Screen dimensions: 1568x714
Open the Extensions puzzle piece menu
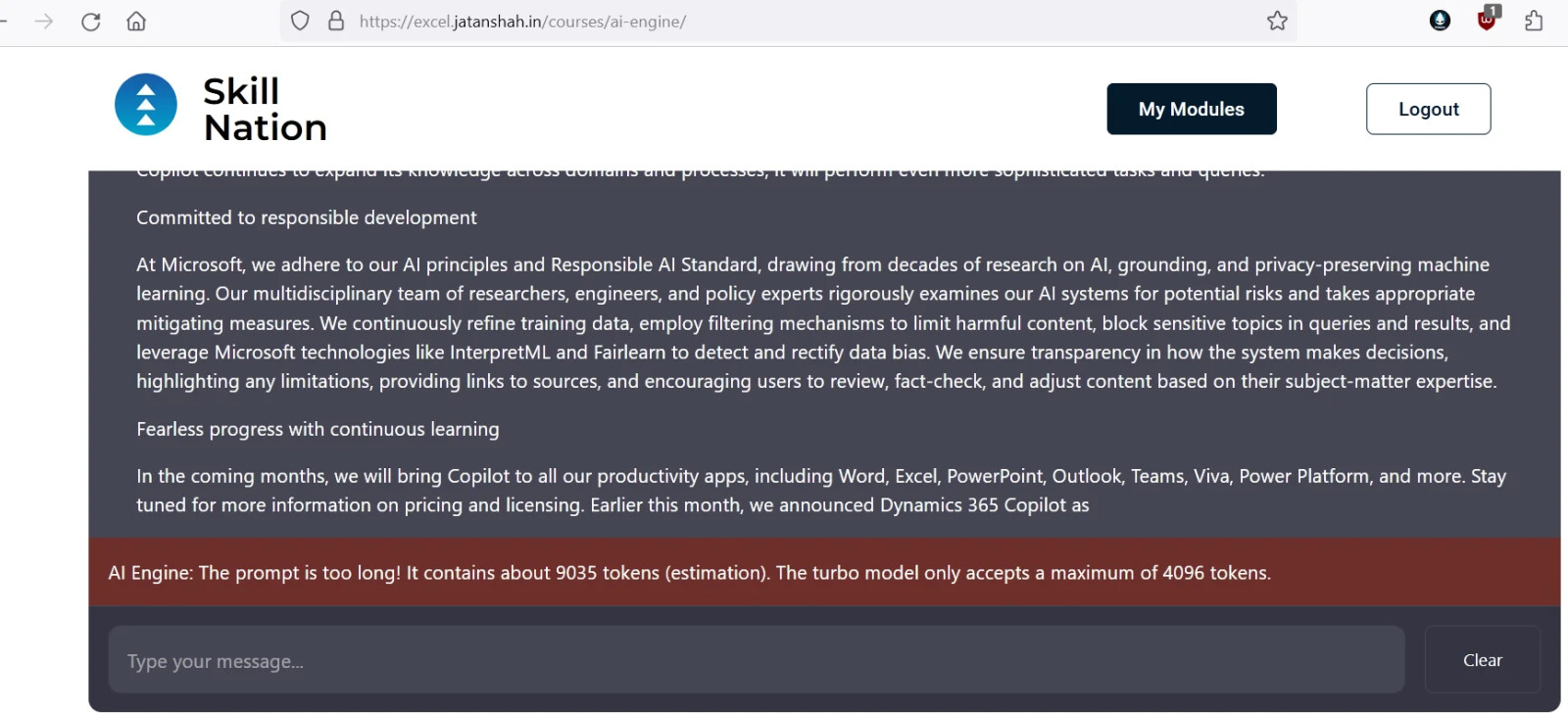point(1534,22)
